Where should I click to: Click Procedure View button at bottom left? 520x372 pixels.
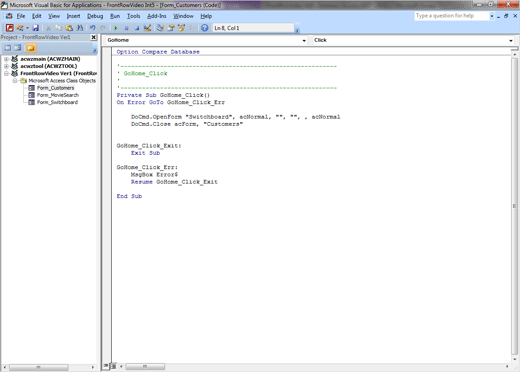[106, 366]
